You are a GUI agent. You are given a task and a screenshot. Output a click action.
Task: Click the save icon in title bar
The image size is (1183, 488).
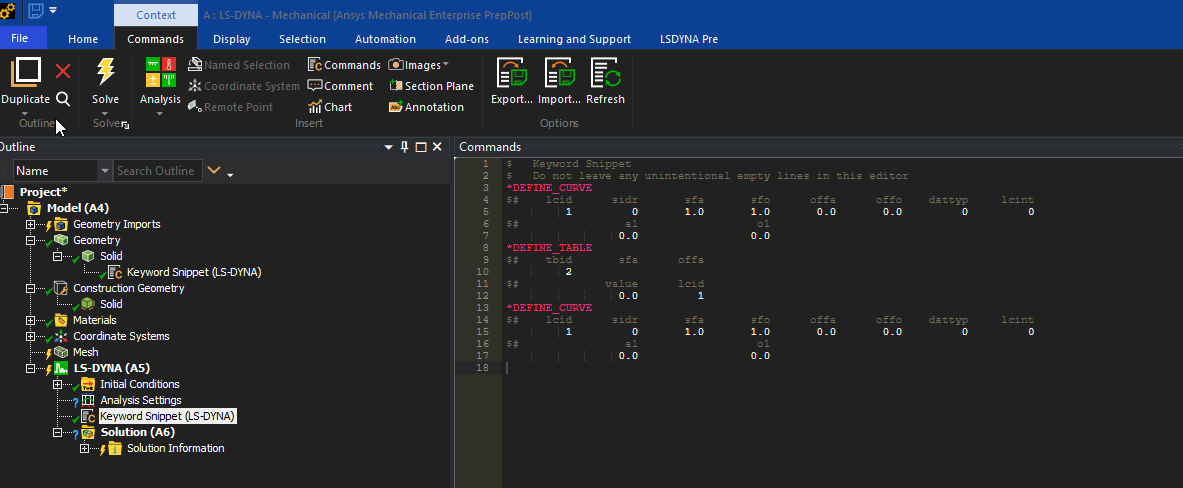pyautogui.click(x=35, y=11)
